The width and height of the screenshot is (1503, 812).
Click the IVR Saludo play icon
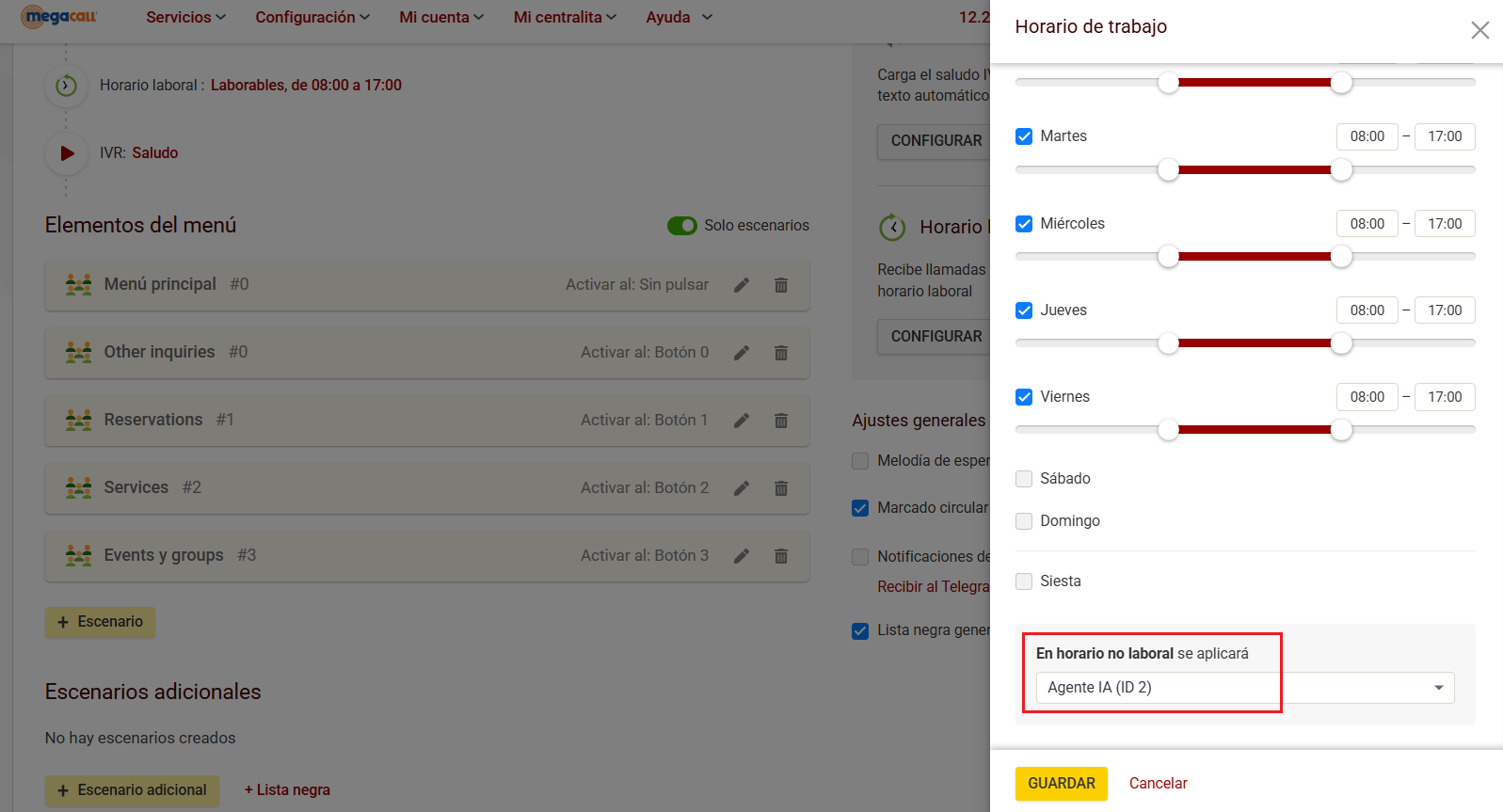coord(67,153)
